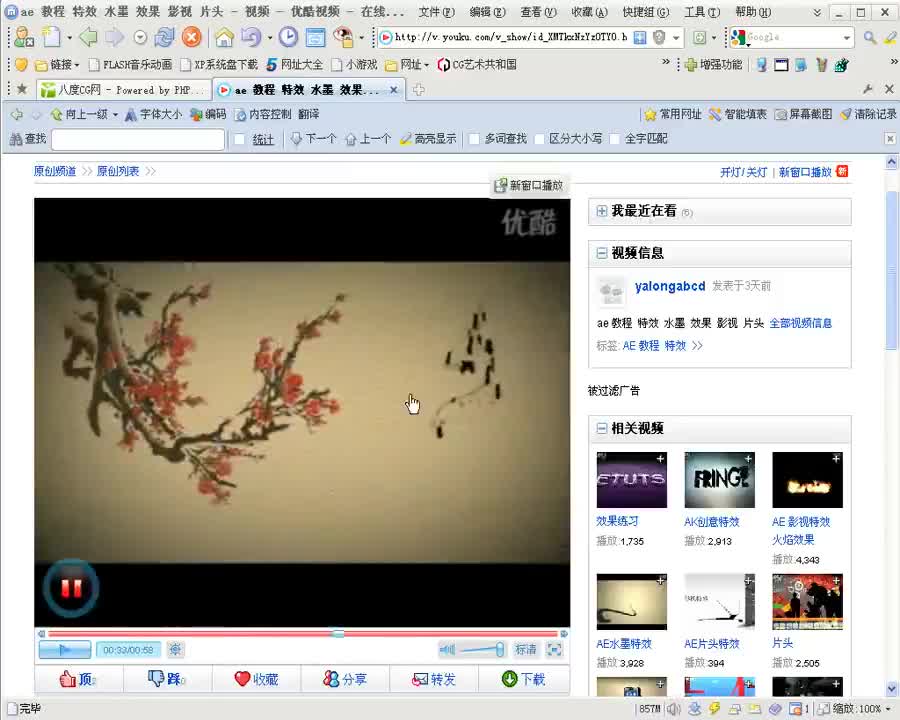
Task: Expand the 我最近在看 section
Action: pos(602,211)
